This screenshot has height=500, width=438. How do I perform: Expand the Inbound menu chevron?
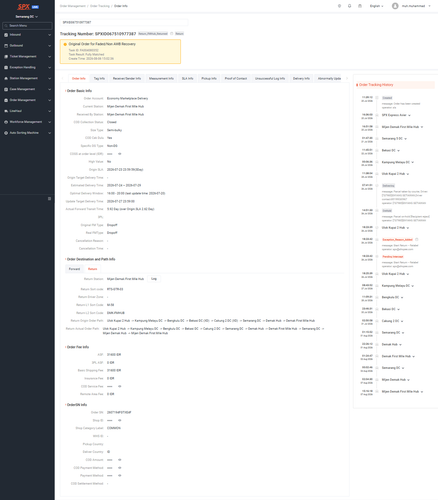pos(49,35)
